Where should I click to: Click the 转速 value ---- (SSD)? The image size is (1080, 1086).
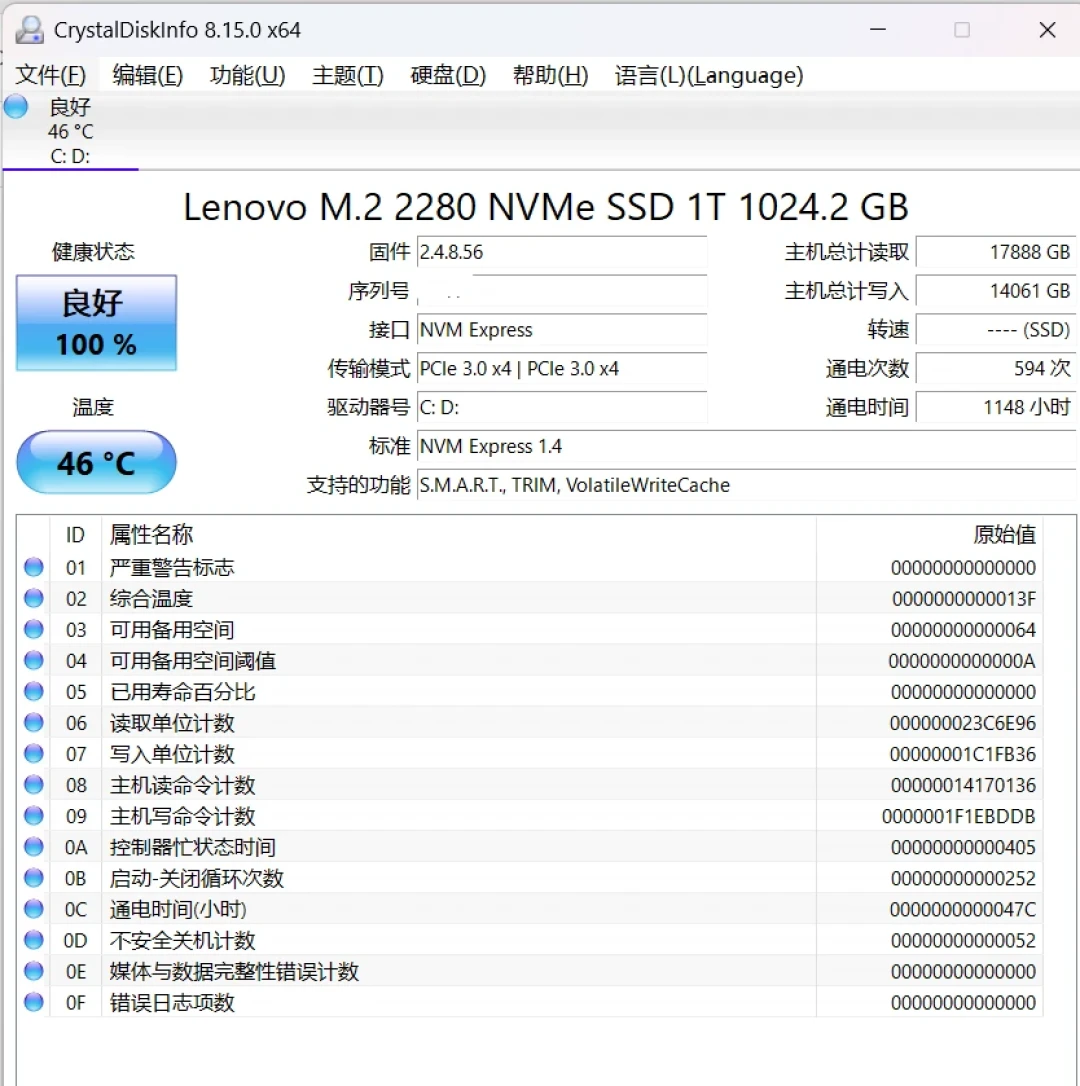(995, 330)
